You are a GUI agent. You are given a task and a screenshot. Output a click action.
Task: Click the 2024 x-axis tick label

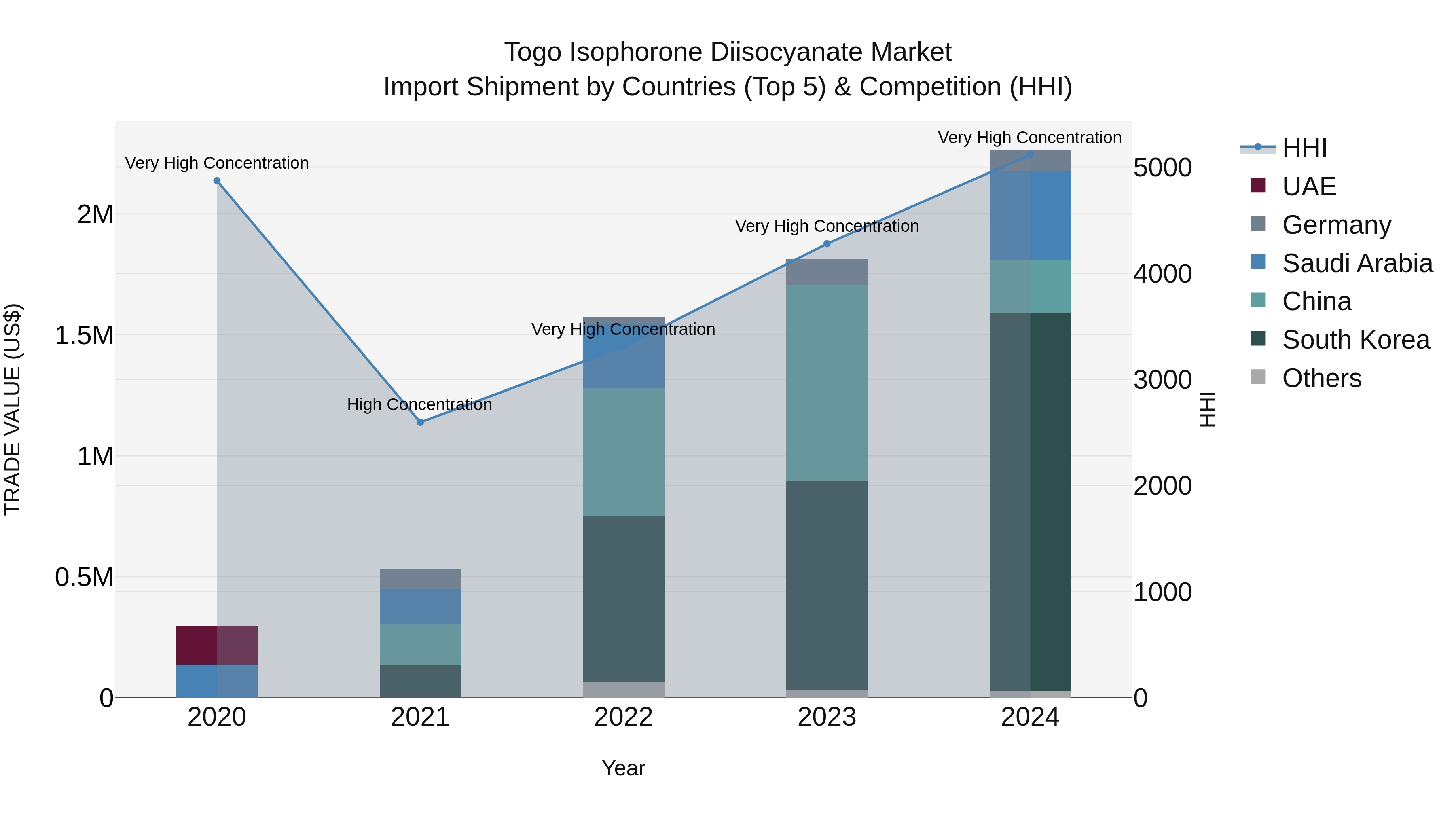click(1030, 717)
